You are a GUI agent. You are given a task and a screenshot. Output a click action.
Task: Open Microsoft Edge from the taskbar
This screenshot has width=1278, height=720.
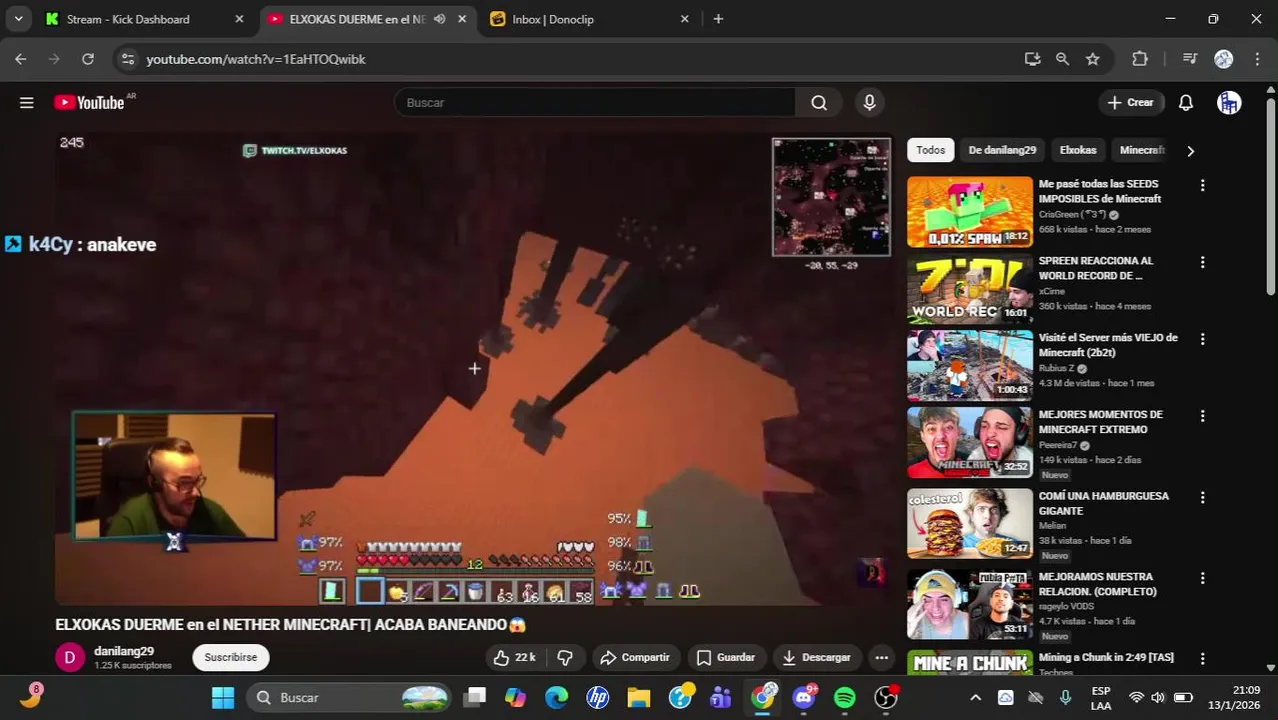[x=557, y=697]
